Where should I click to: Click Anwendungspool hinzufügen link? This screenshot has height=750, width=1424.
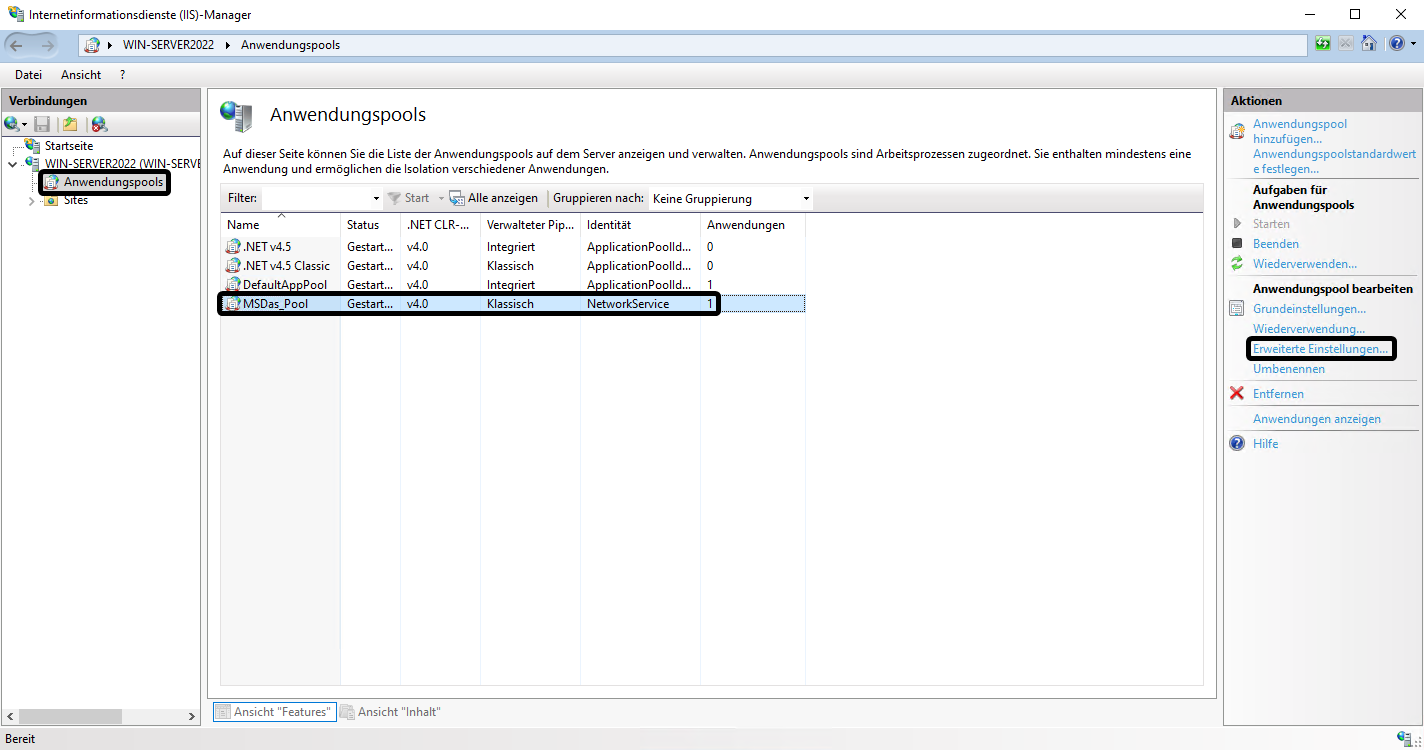point(1300,131)
